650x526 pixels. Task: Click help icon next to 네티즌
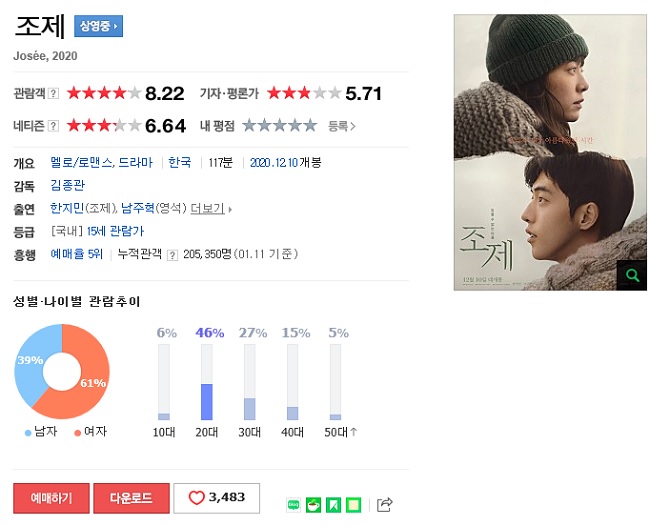[53, 126]
